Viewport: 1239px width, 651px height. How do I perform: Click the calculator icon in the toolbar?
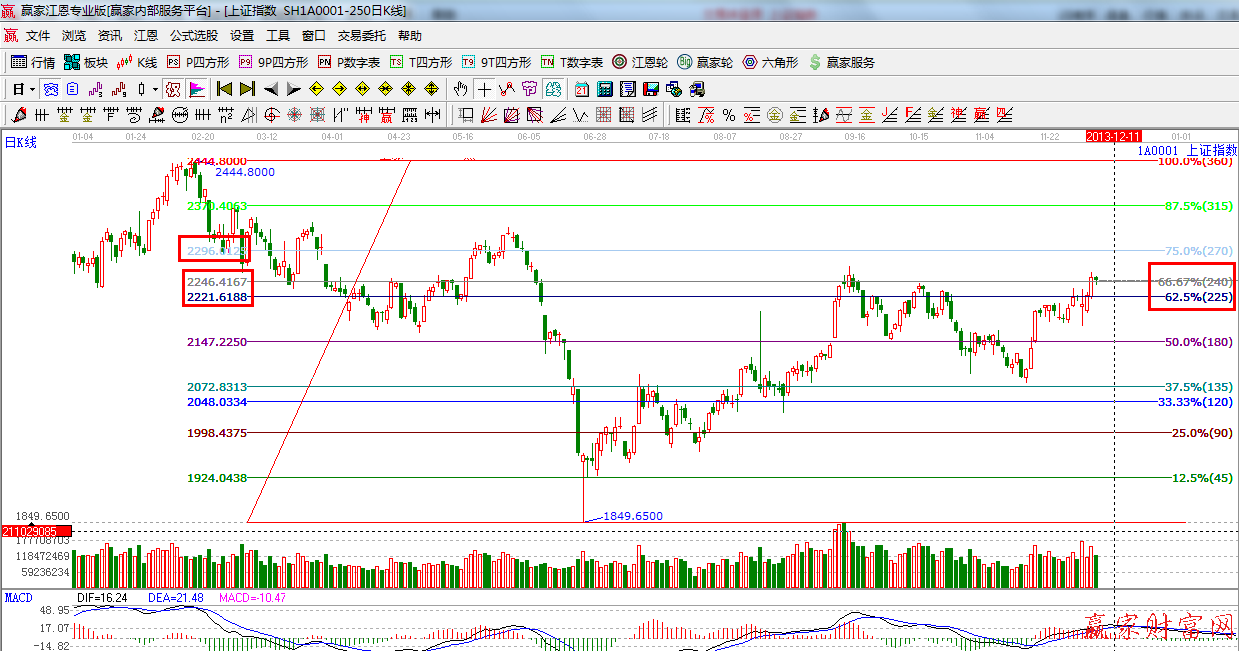coord(602,89)
